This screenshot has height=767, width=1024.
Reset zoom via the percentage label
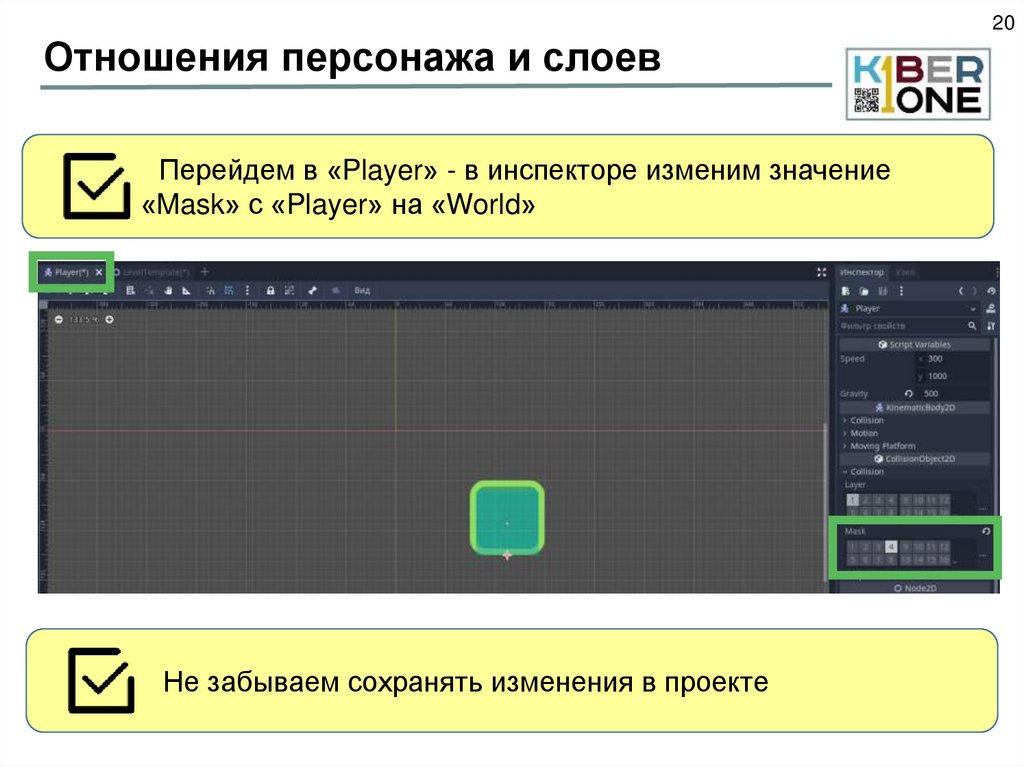point(83,319)
